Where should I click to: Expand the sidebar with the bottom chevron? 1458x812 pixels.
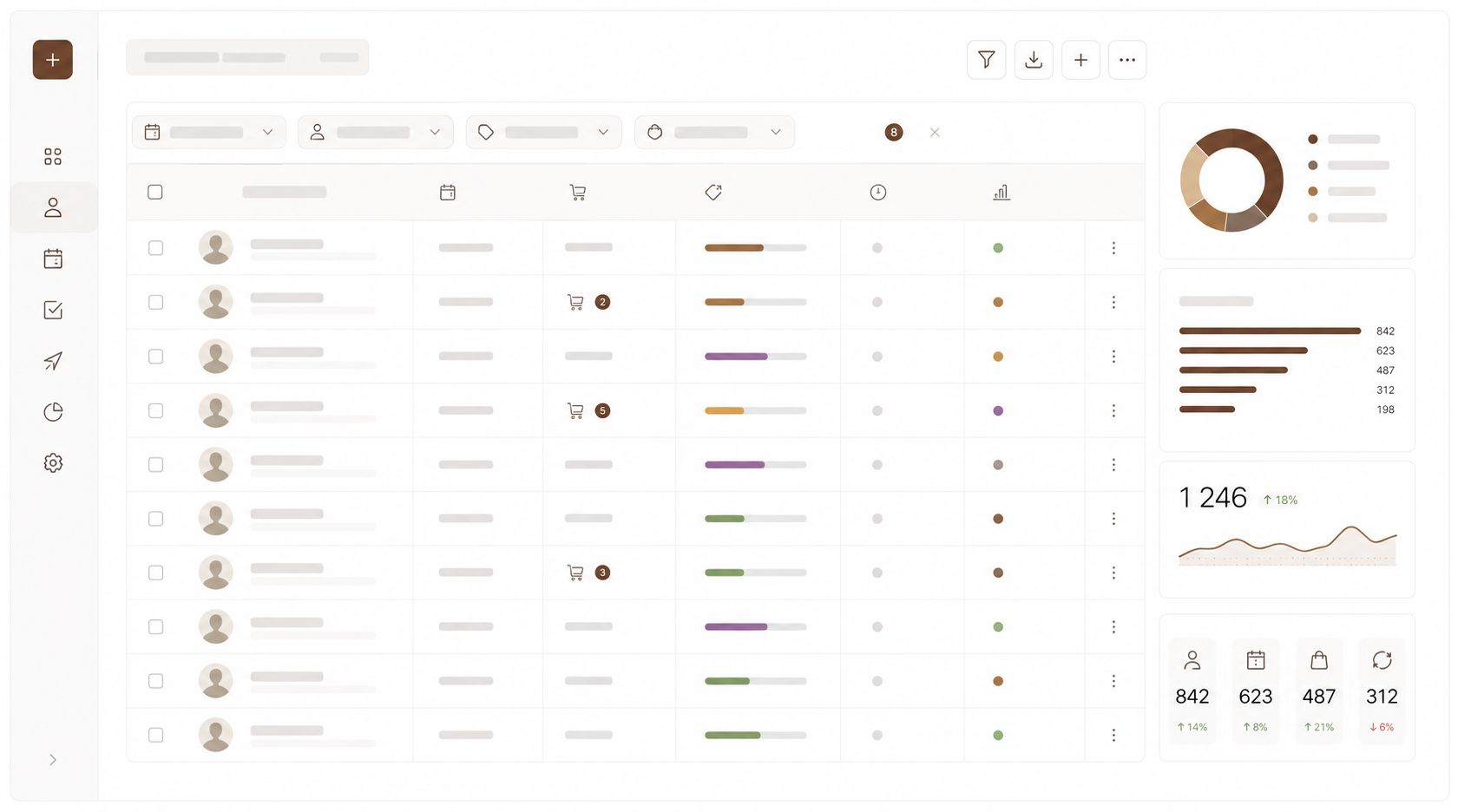pyautogui.click(x=53, y=760)
